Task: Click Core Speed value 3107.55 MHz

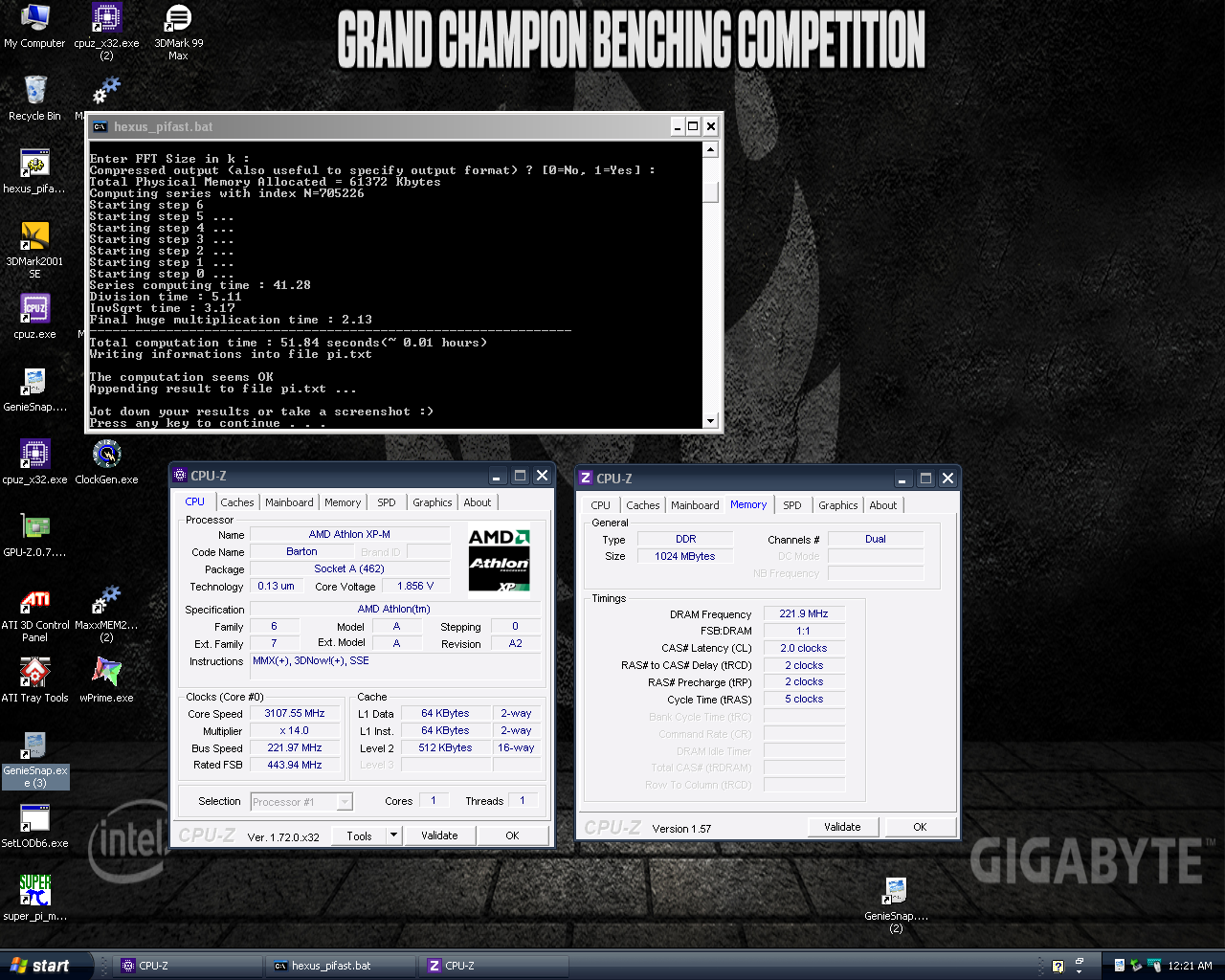Action: click(x=295, y=713)
